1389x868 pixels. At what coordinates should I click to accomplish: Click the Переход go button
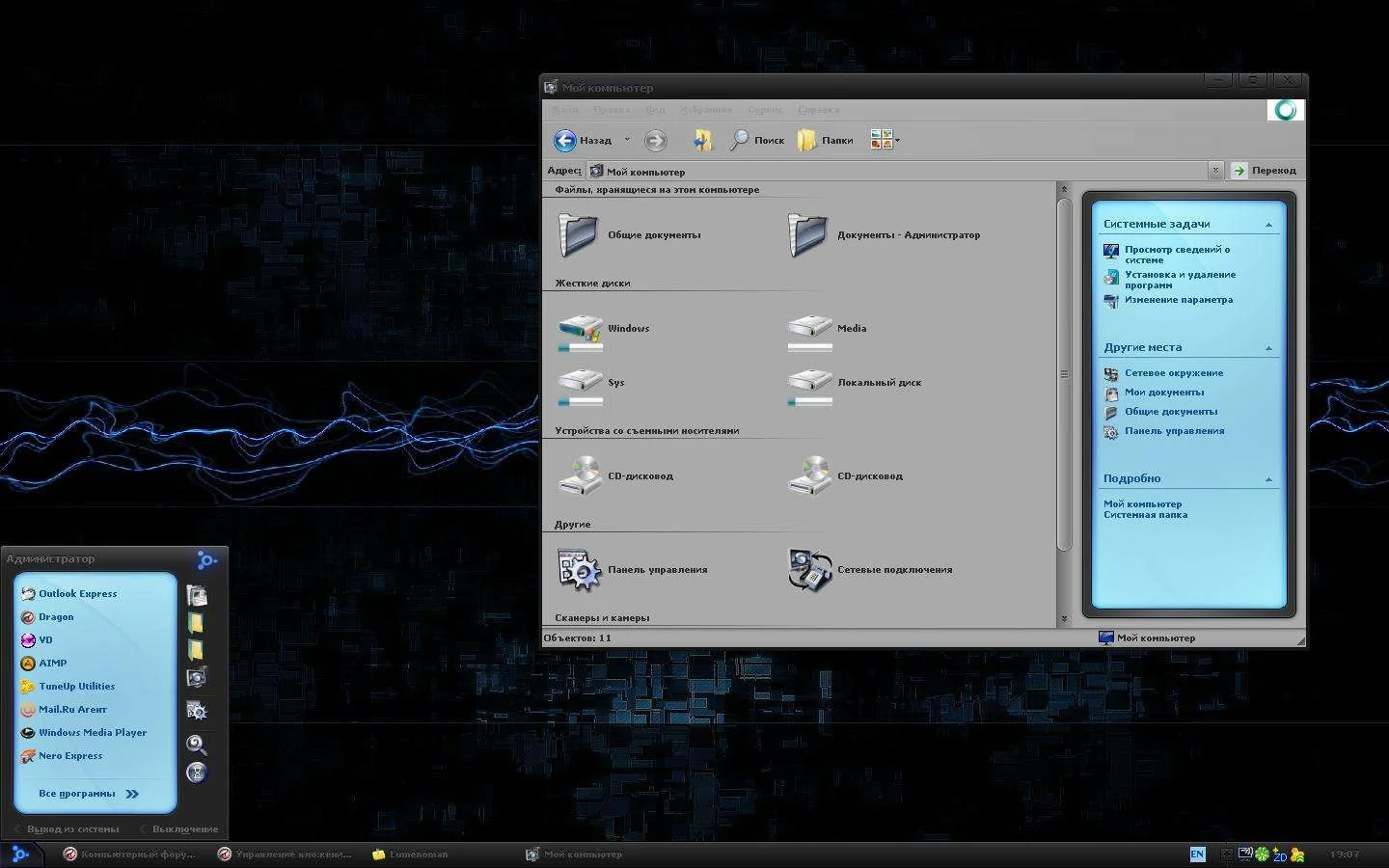1265,171
